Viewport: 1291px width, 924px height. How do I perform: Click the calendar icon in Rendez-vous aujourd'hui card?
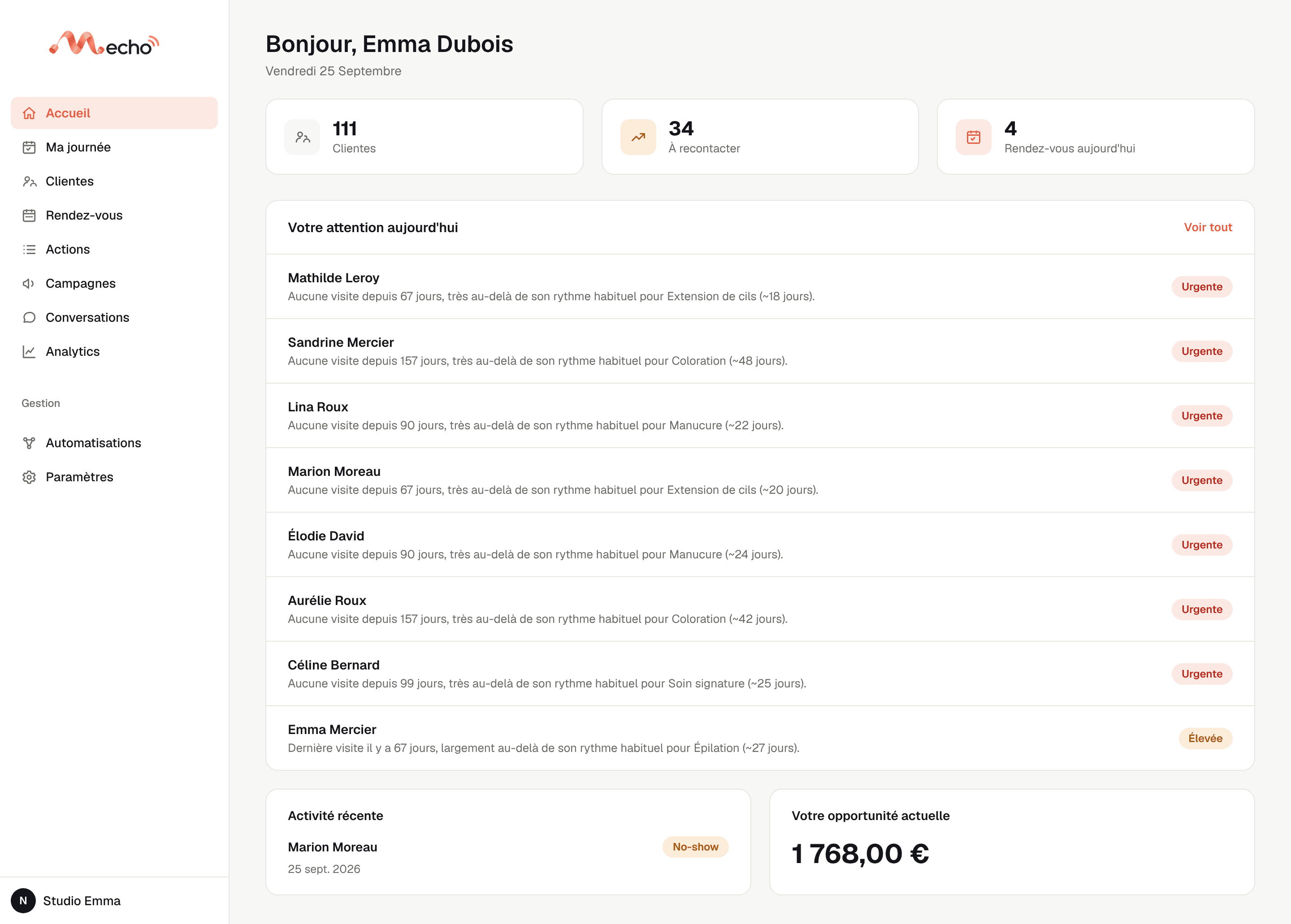coord(973,137)
